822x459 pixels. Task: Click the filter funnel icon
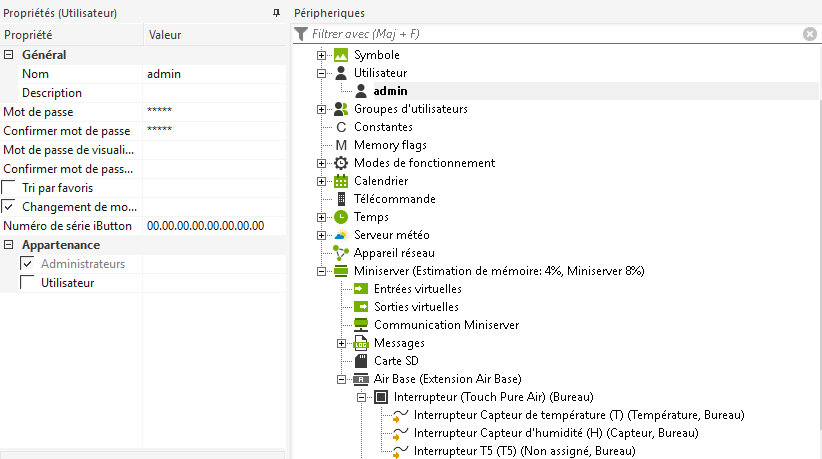(x=301, y=34)
